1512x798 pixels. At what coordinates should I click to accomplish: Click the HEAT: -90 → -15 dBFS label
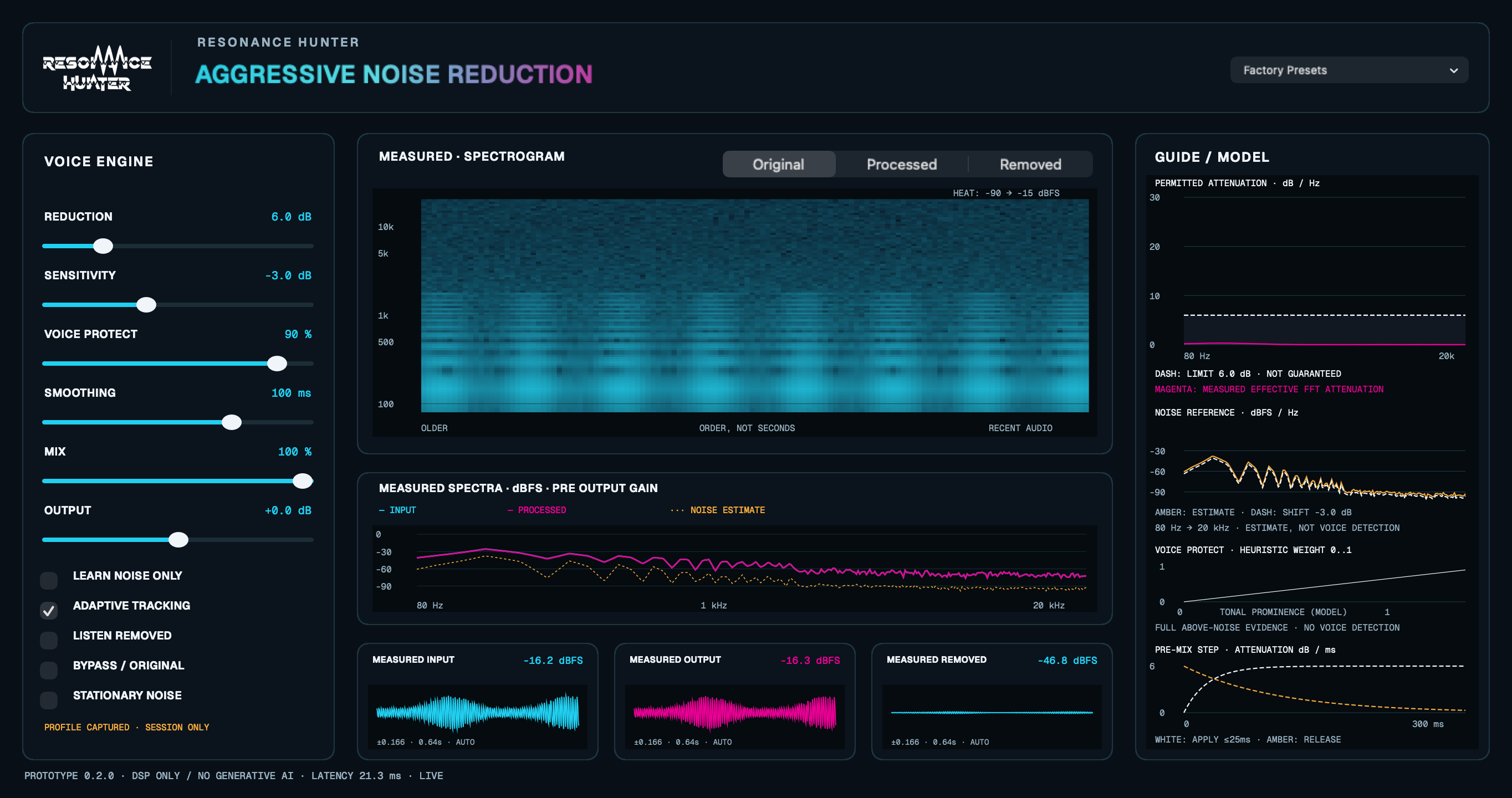coord(1006,193)
